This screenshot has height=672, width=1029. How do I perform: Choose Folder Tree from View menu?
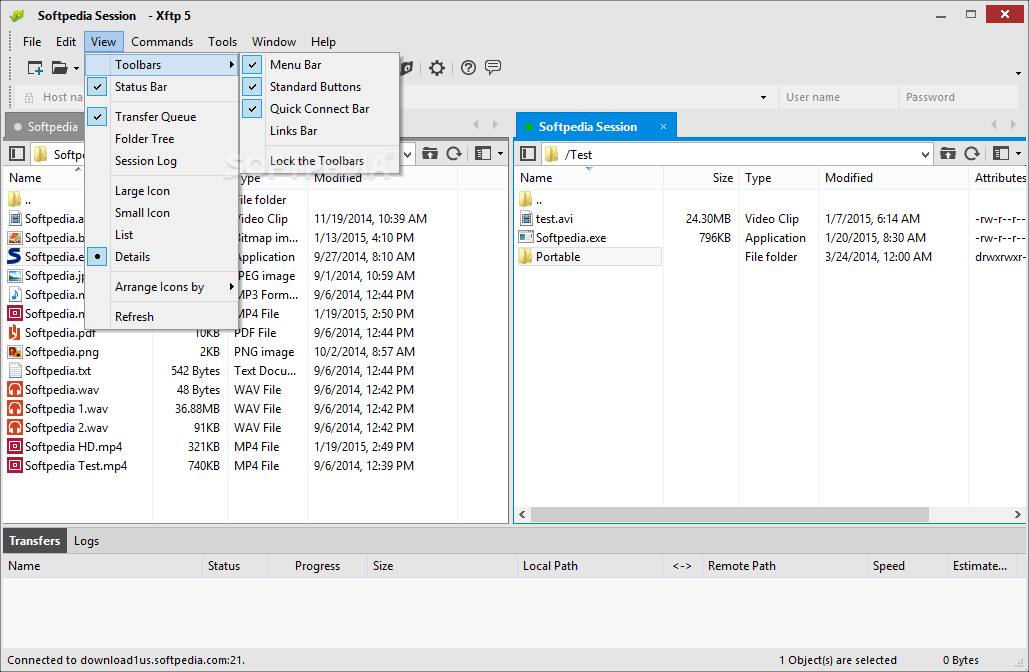coord(162,138)
